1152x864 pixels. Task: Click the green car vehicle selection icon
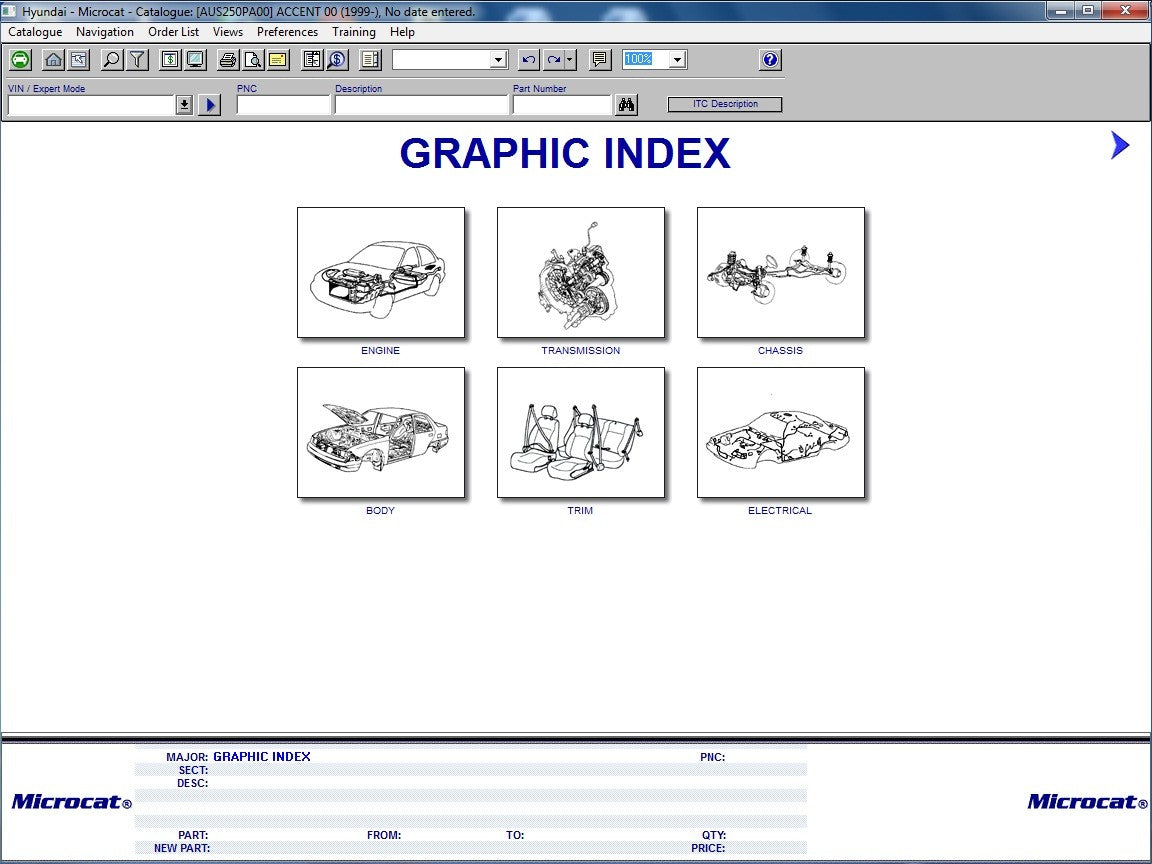tap(20, 60)
